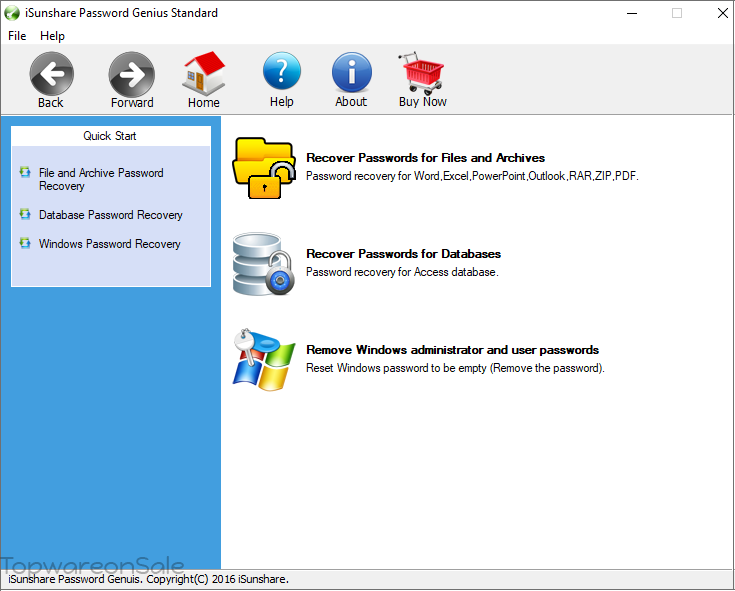Select Recover Passwords for Databases heading
The height and width of the screenshot is (591, 735).
[x=403, y=254]
